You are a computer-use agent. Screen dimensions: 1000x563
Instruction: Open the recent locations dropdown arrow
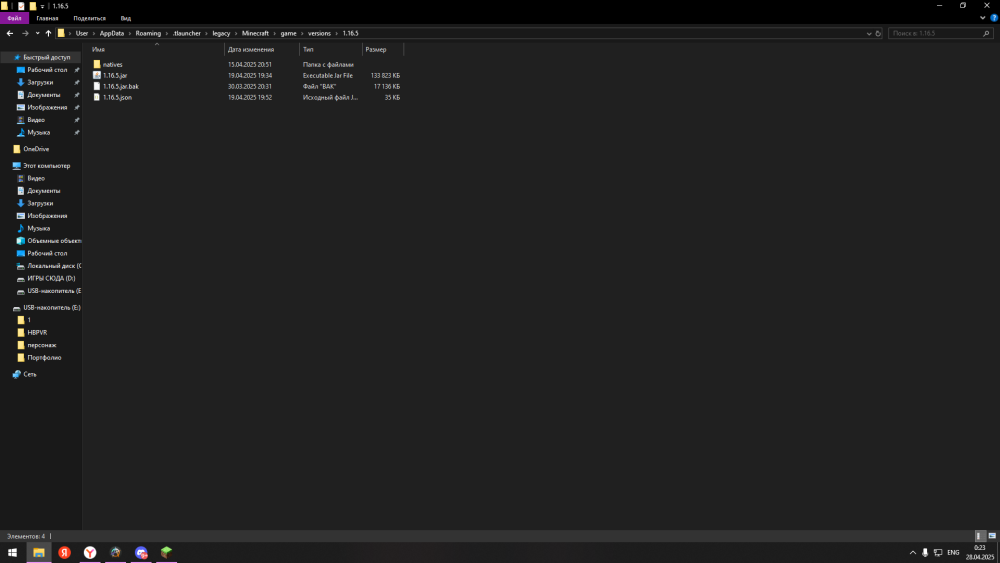tap(37, 33)
